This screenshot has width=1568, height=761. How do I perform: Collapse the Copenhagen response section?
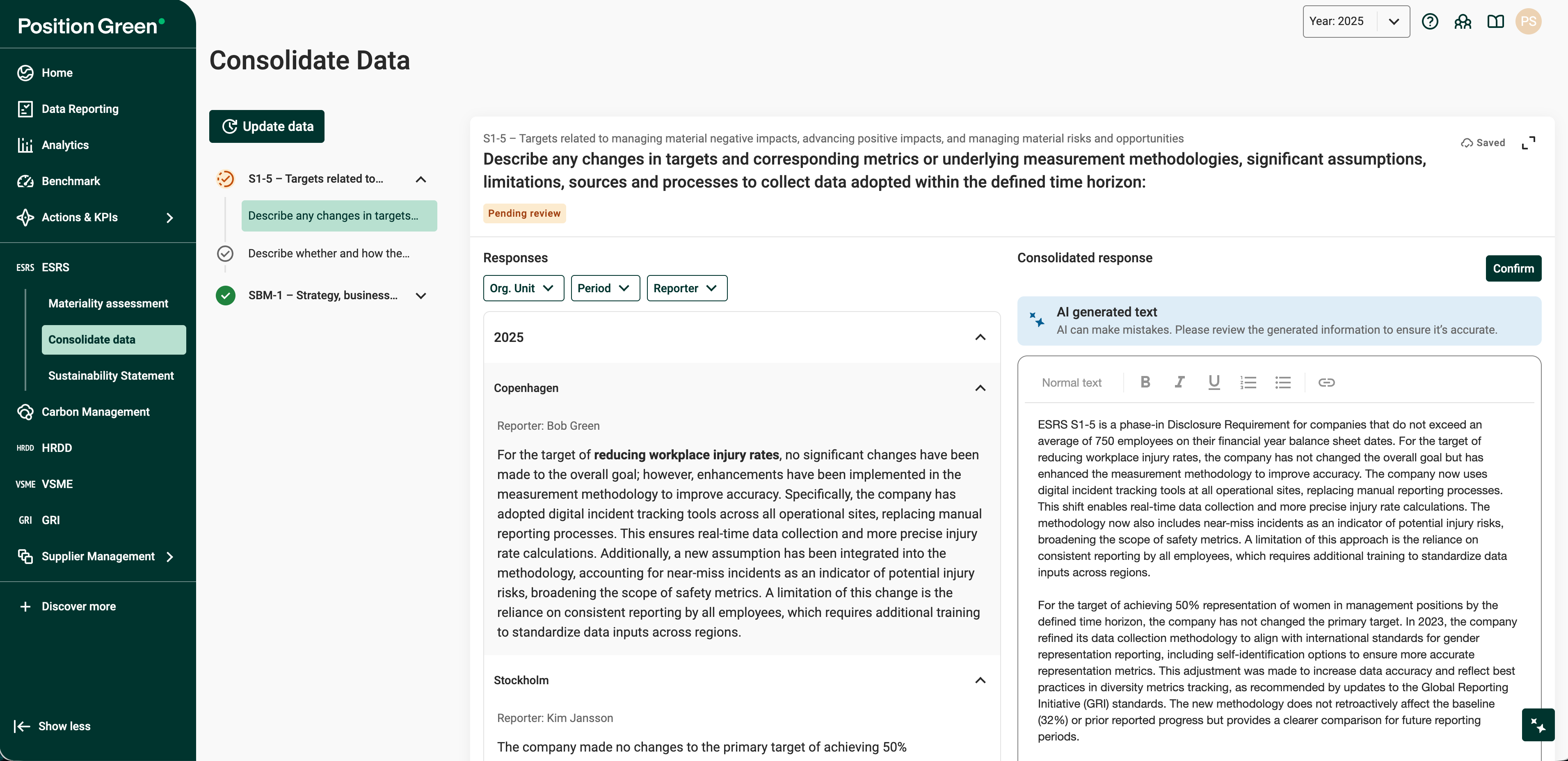pos(980,388)
